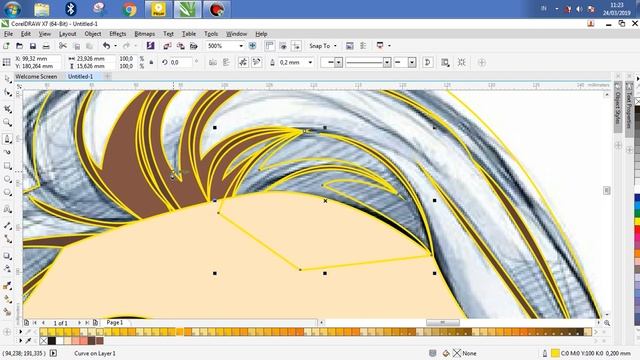
Task: Open the Search Content icon
Action: click(150, 46)
